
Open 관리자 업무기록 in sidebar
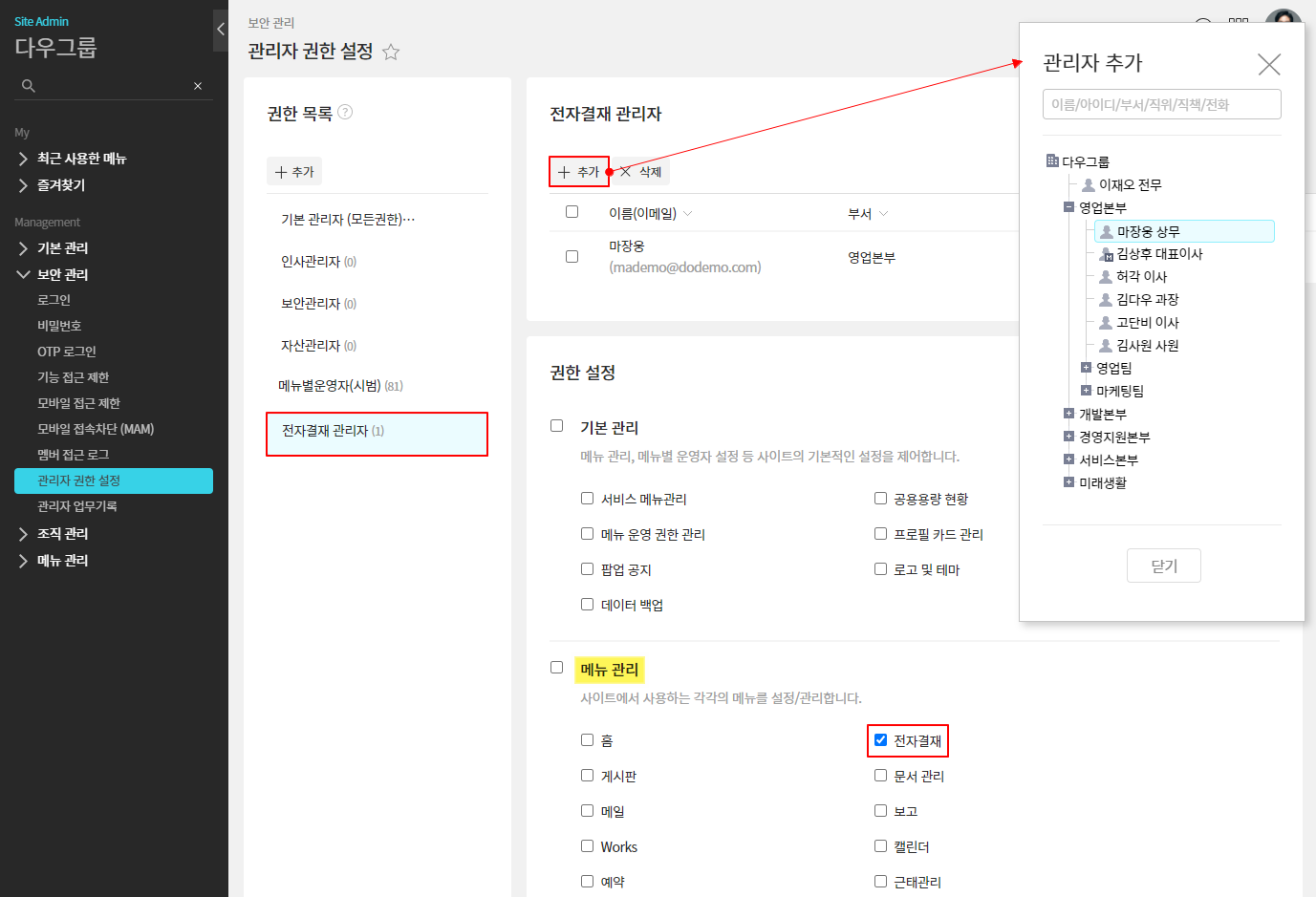(76, 506)
